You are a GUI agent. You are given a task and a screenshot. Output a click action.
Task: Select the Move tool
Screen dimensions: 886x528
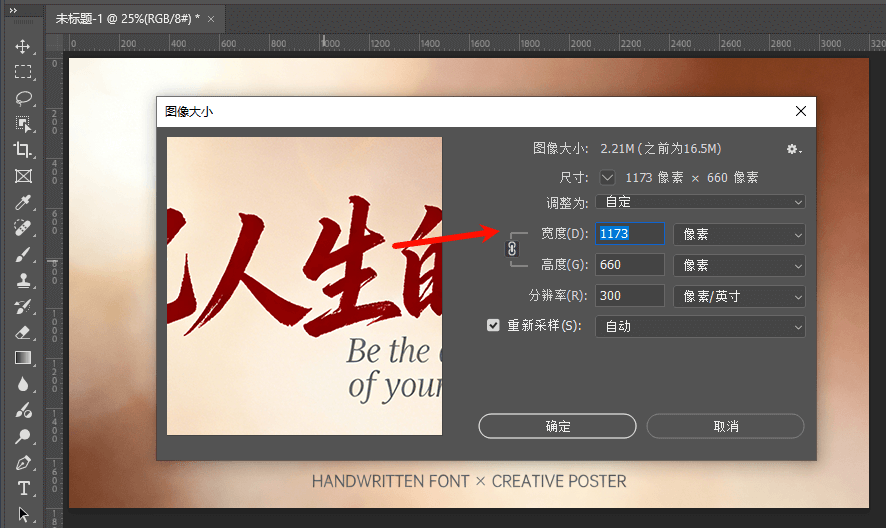[23, 46]
